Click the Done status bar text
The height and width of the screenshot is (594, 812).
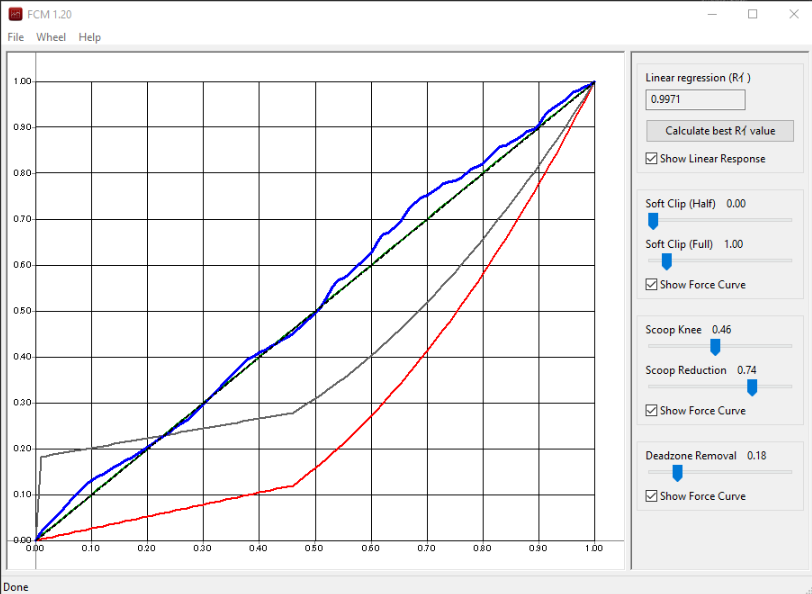(x=16, y=586)
